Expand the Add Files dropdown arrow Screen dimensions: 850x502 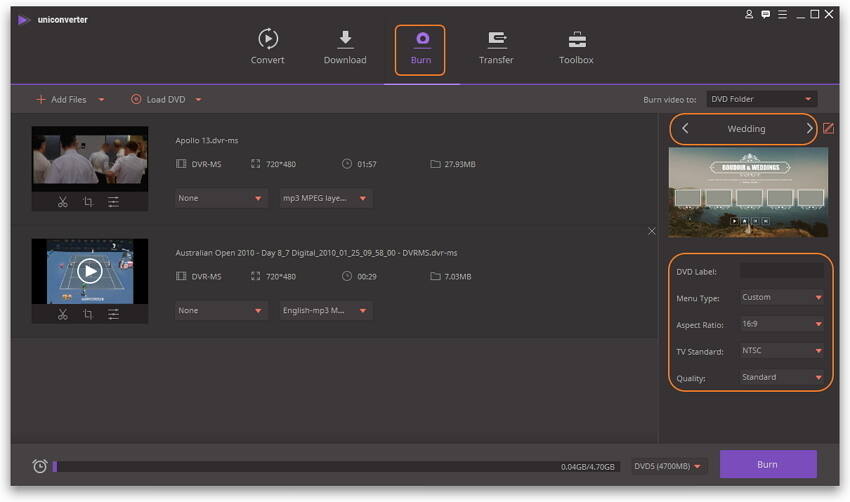pyautogui.click(x=101, y=100)
